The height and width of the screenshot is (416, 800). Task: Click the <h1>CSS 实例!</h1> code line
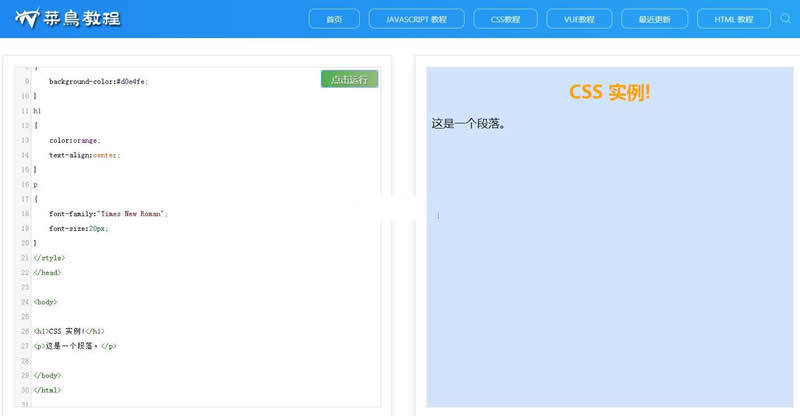click(x=69, y=331)
